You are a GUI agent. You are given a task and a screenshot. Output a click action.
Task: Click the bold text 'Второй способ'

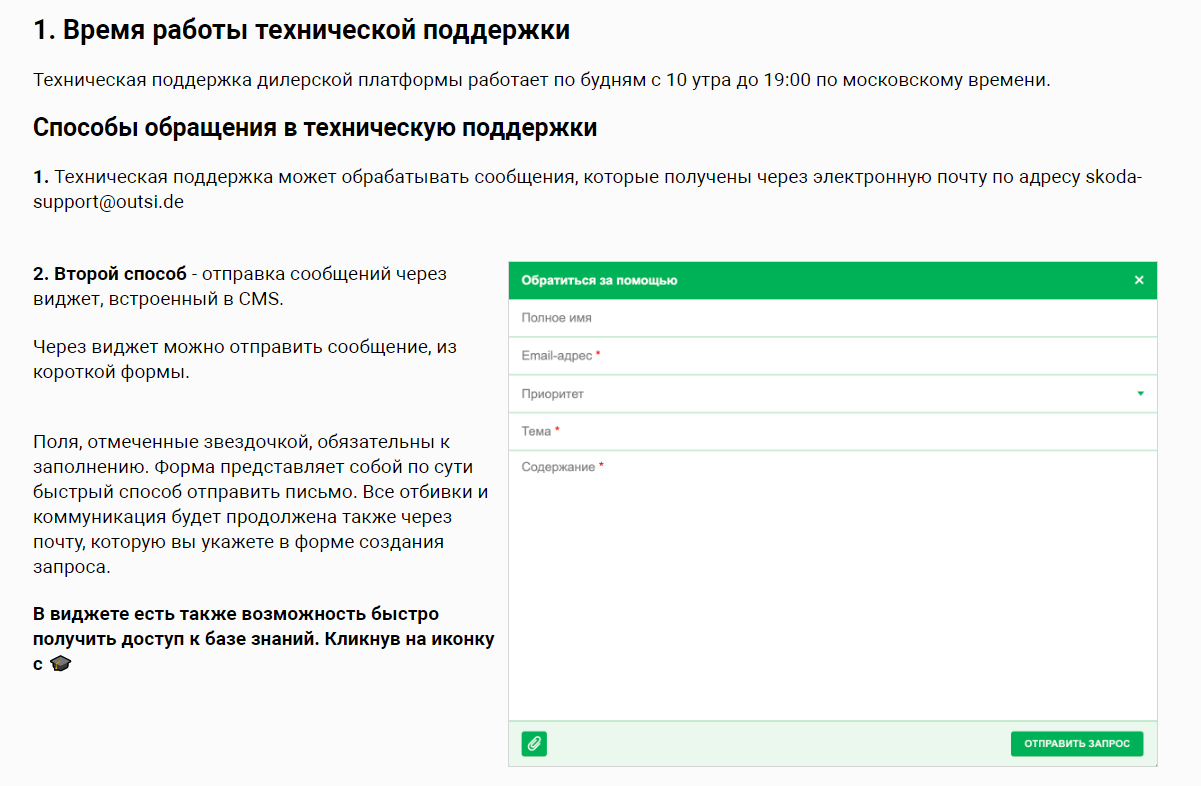click(x=120, y=273)
